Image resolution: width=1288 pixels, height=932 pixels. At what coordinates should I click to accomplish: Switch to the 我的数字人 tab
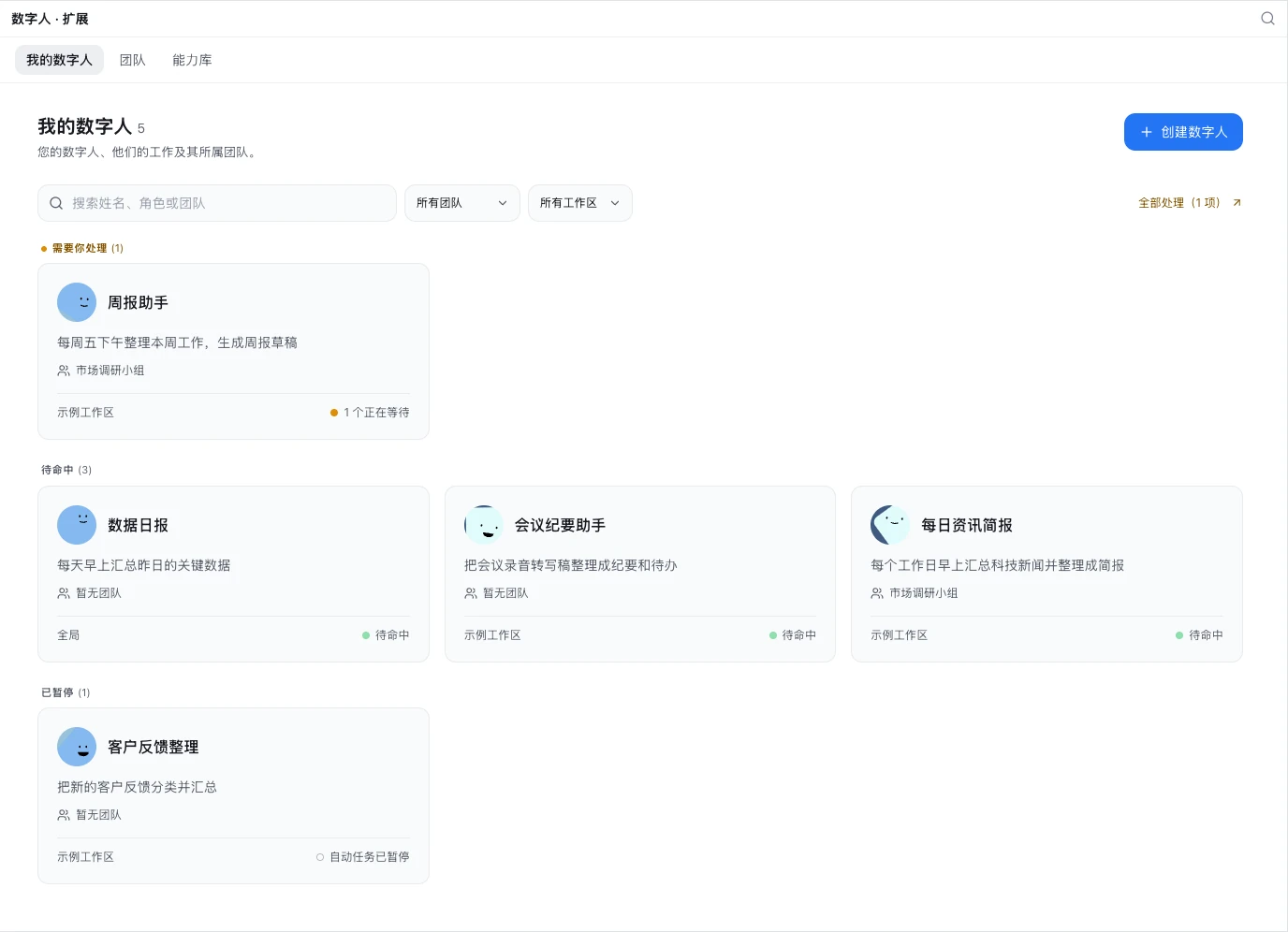(59, 60)
